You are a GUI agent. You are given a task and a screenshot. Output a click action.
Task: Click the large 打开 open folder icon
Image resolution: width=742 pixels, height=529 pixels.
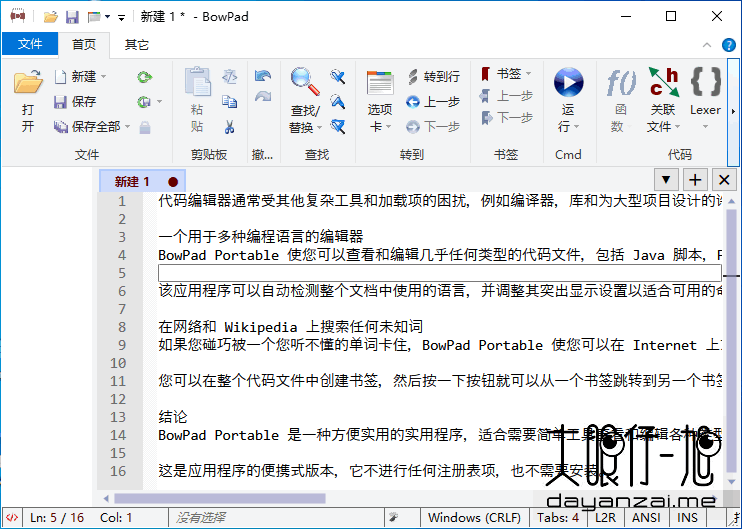pyautogui.click(x=28, y=81)
